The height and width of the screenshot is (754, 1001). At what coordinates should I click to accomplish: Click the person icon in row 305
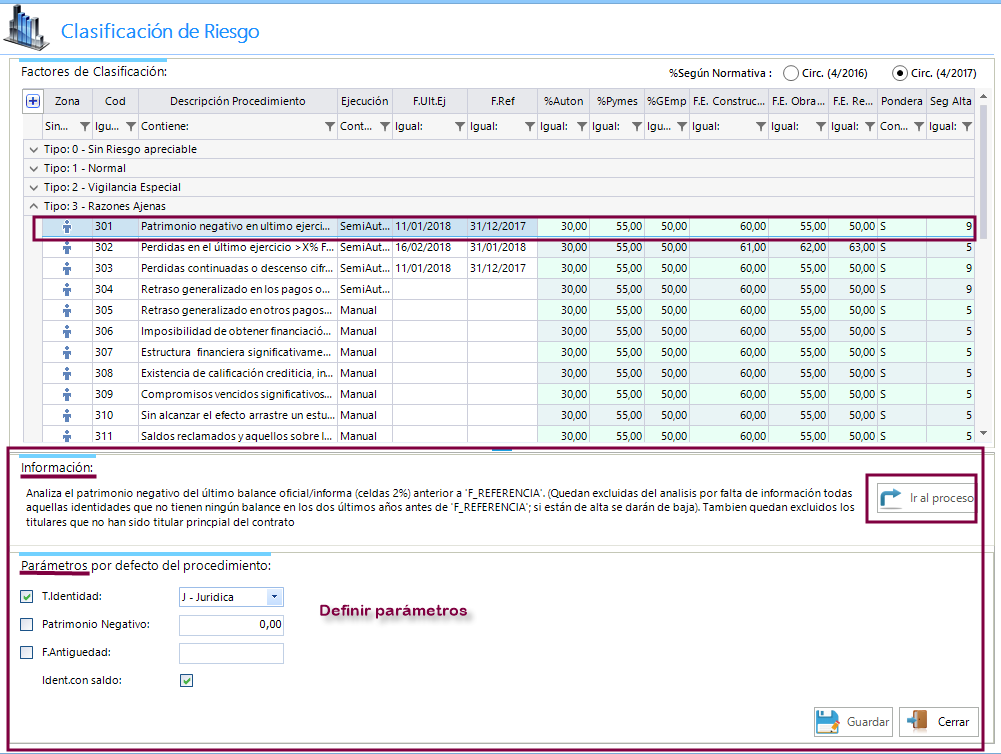(67, 311)
